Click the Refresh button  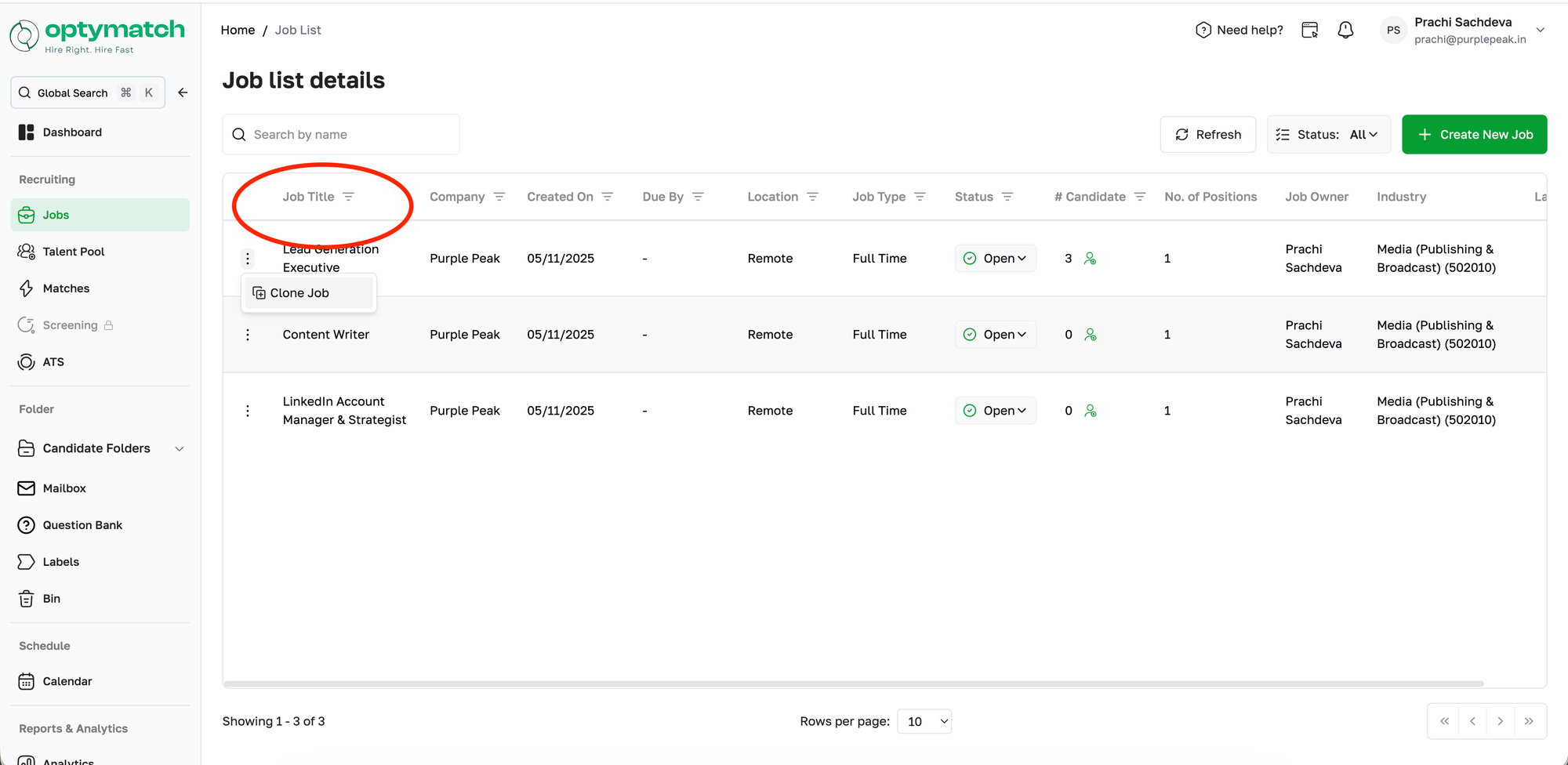(x=1207, y=135)
